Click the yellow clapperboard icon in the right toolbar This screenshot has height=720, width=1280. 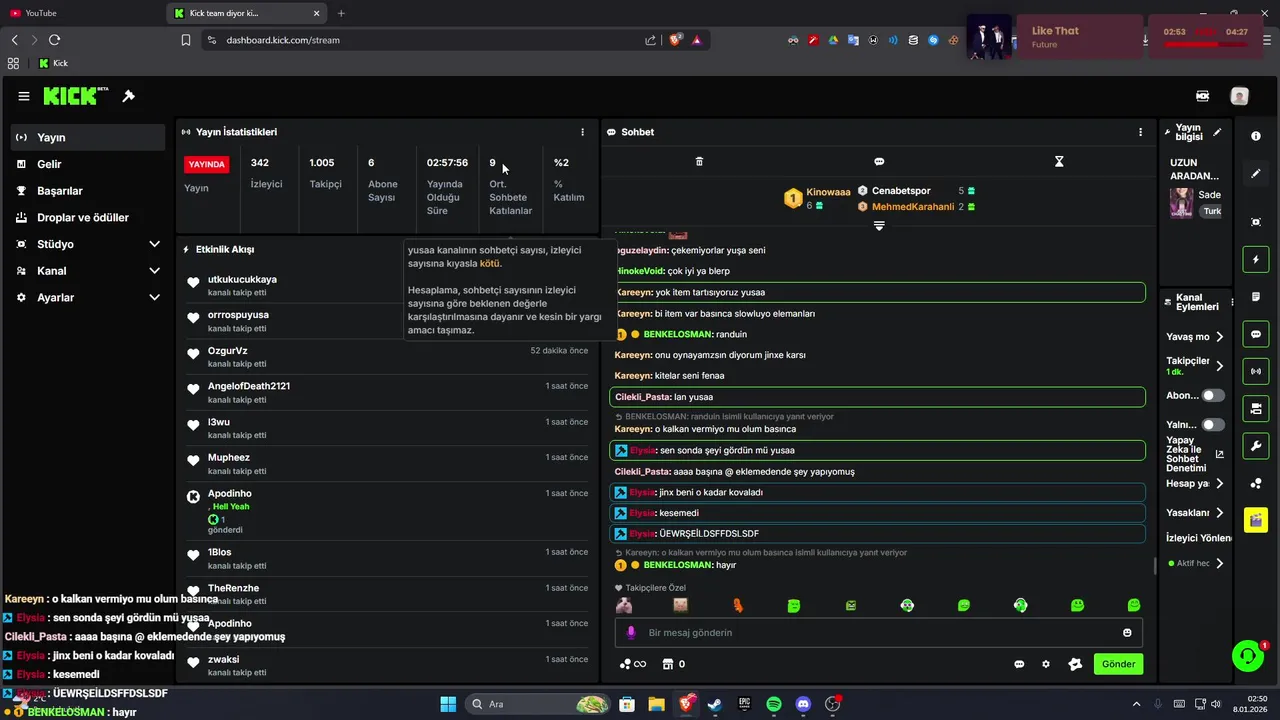(1256, 520)
